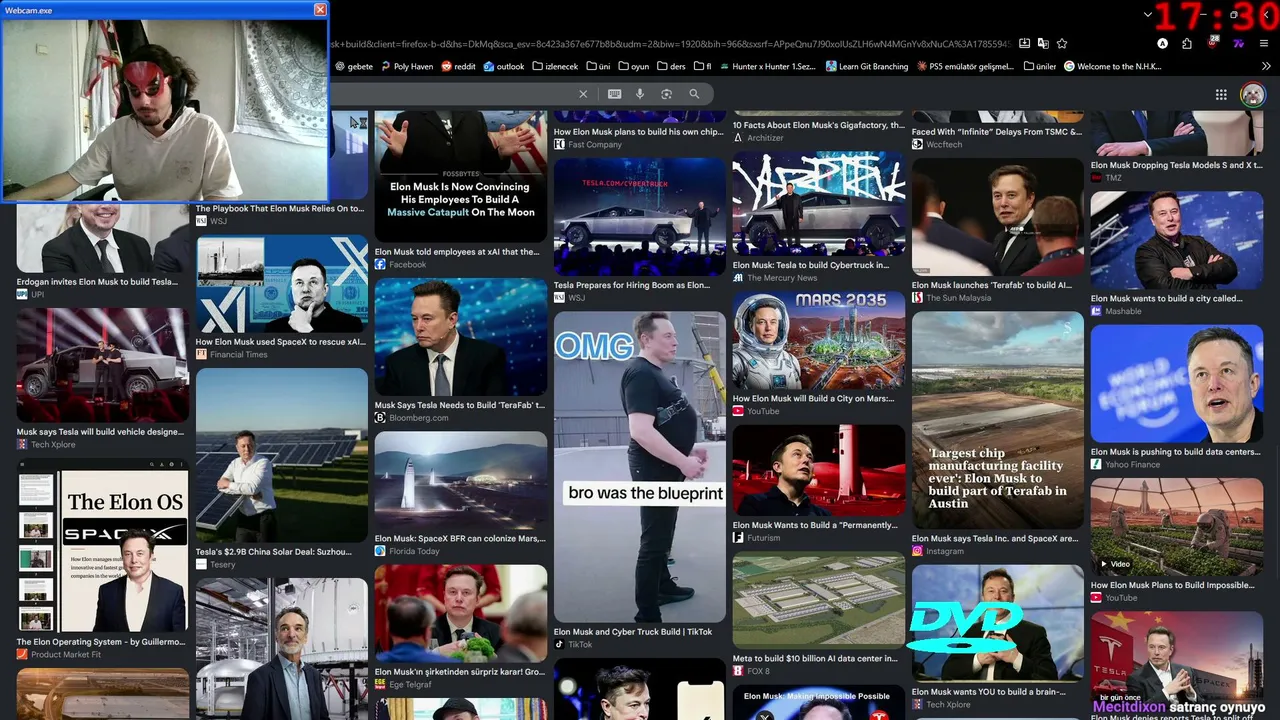Screen dimensions: 1280x720
Task: Open 'The Elon OS' SpaceX image
Action: coord(102,546)
